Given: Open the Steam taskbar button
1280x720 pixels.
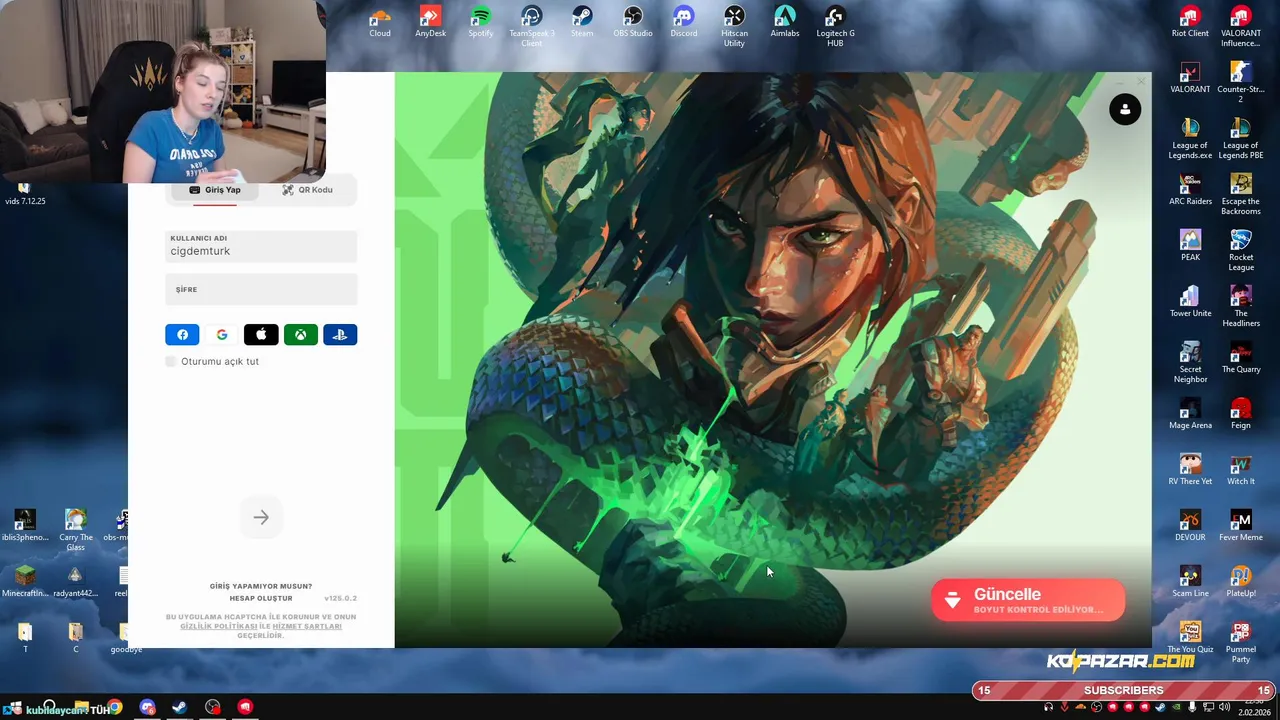Looking at the screenshot, I should [180, 707].
